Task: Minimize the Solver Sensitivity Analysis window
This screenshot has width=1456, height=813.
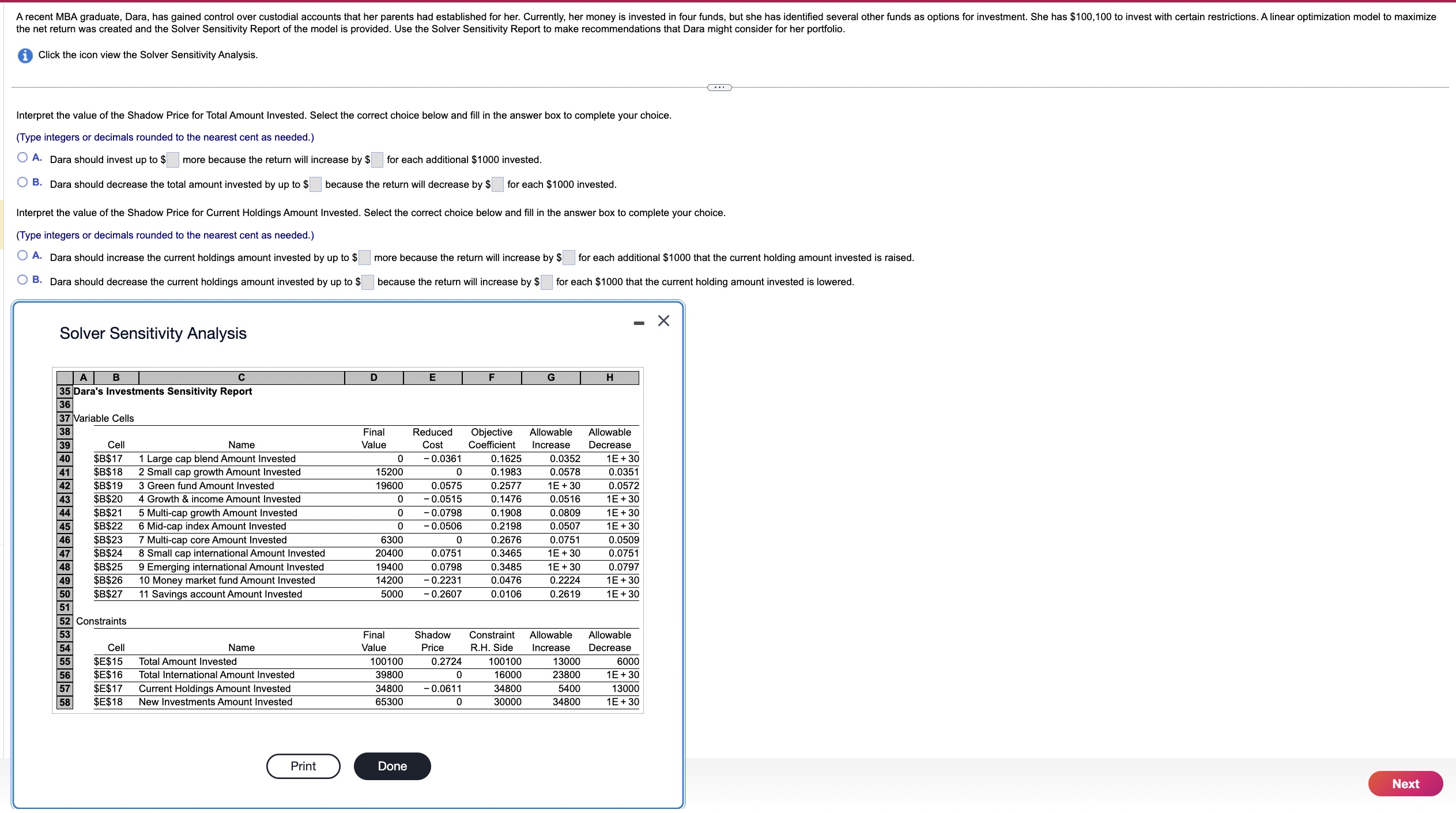Action: click(x=638, y=322)
